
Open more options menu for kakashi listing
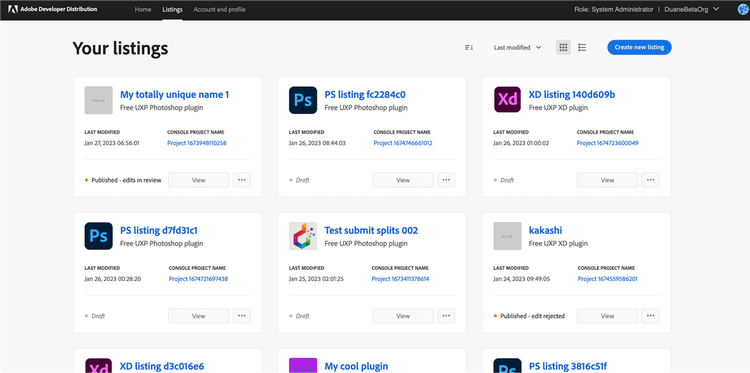pyautogui.click(x=651, y=316)
